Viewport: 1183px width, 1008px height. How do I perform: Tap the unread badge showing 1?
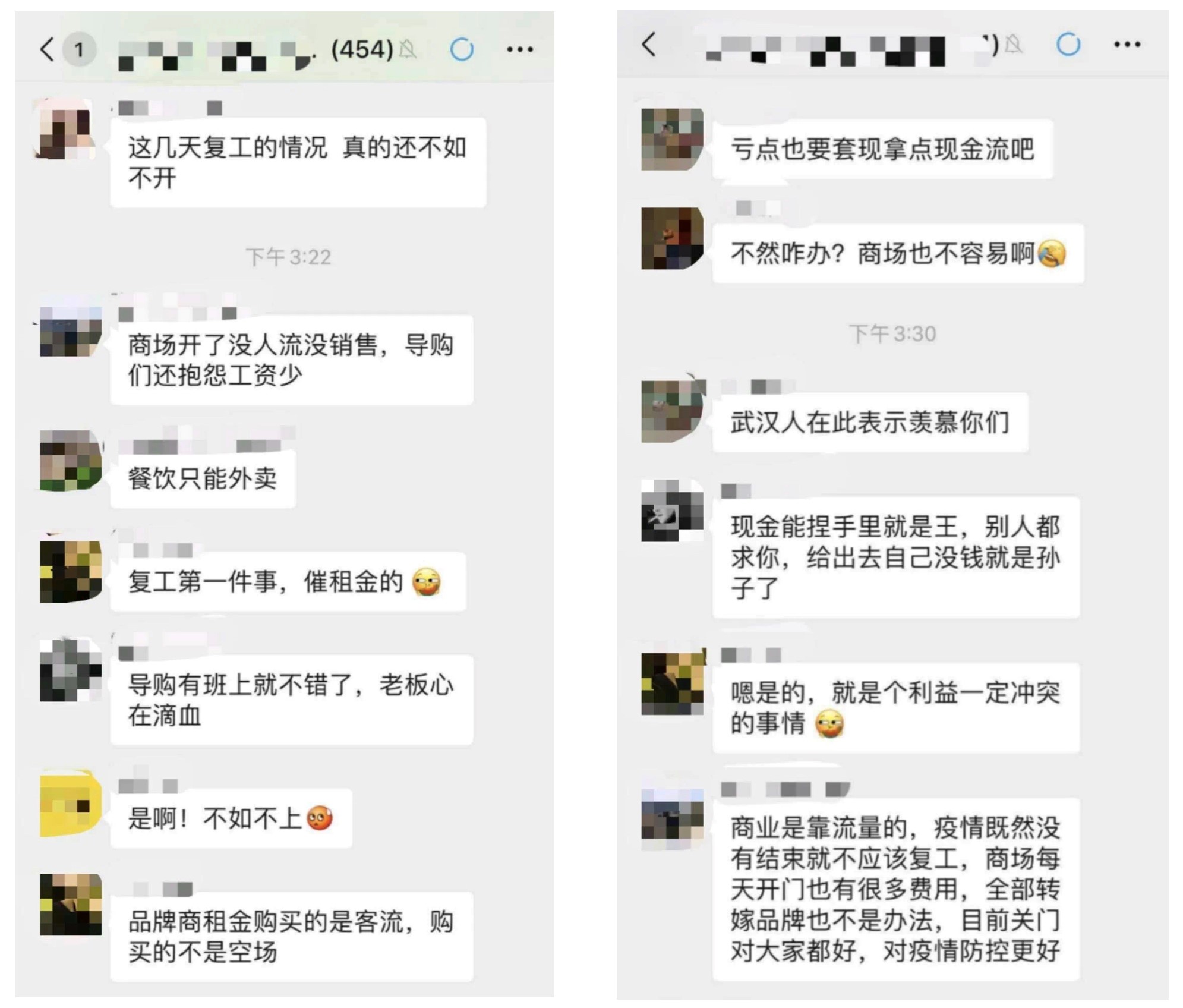[79, 49]
